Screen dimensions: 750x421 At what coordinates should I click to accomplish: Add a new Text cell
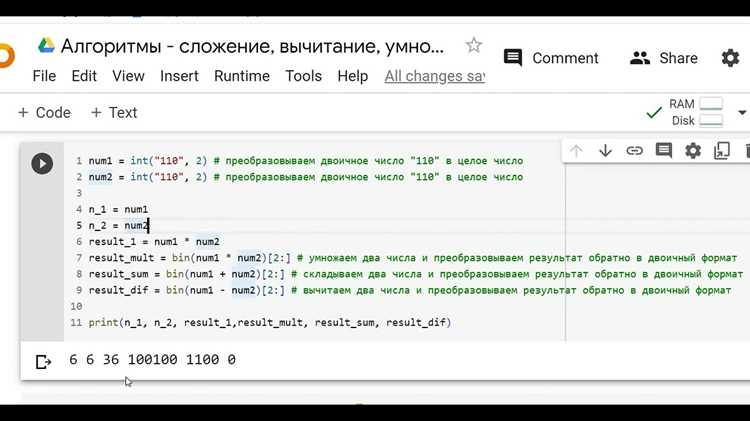[x=114, y=113]
